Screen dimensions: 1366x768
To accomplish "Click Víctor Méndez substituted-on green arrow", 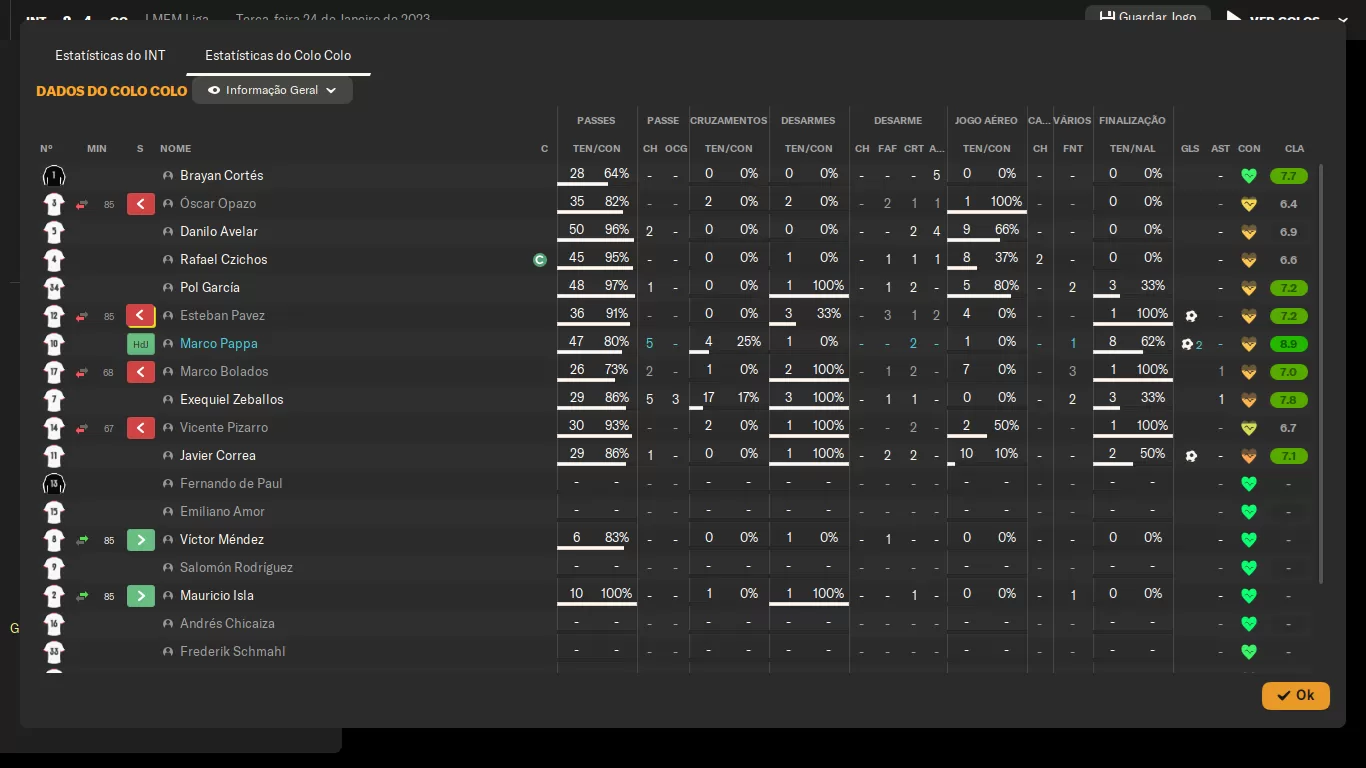I will point(141,540).
